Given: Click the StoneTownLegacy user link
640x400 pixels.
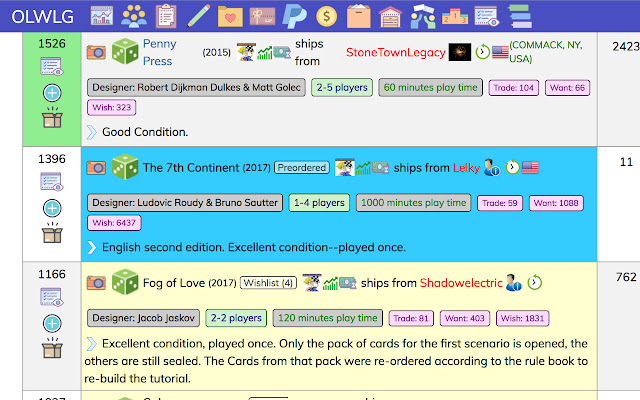Looking at the screenshot, I should (x=396, y=52).
